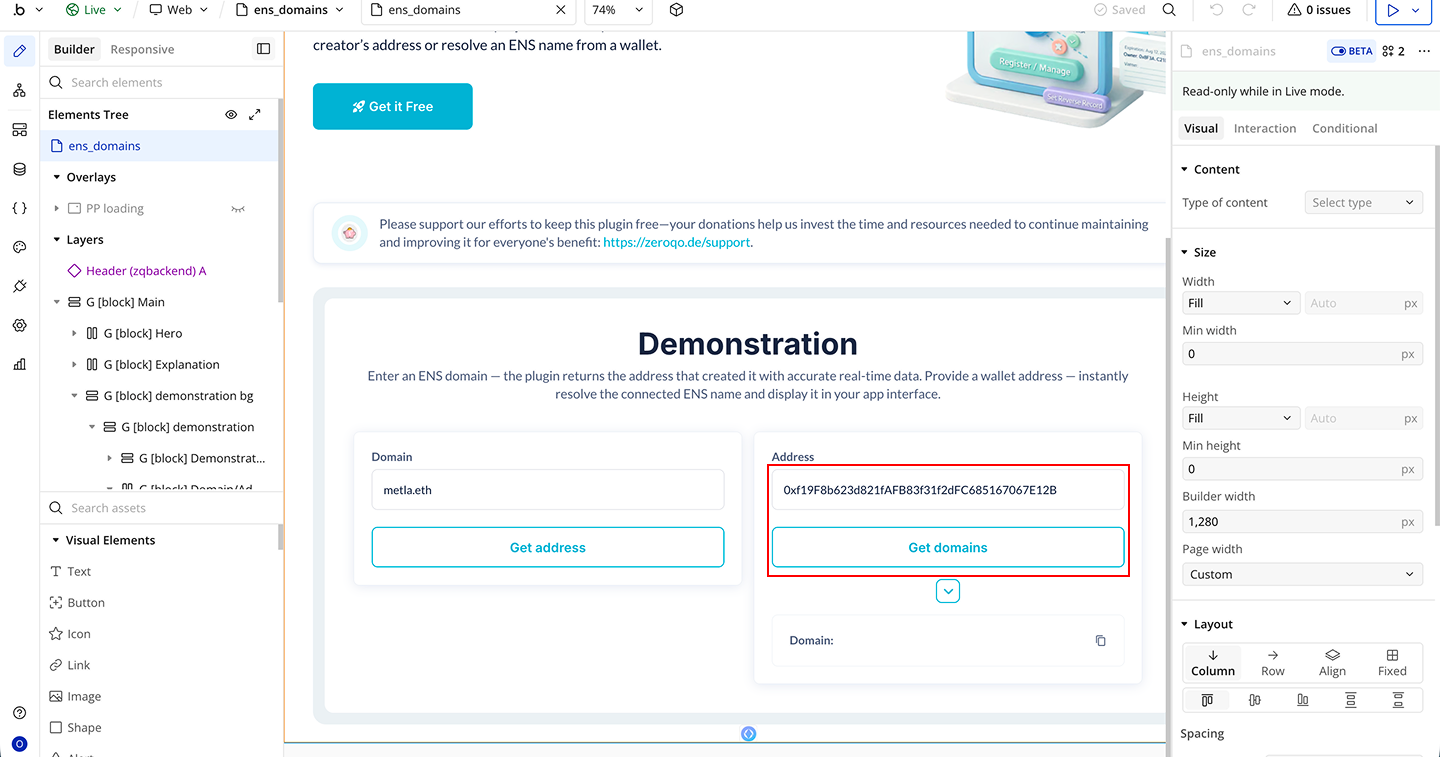Screen dimensions: 1440x757
Task: Select the Fixed layout option
Action: pos(1392,662)
